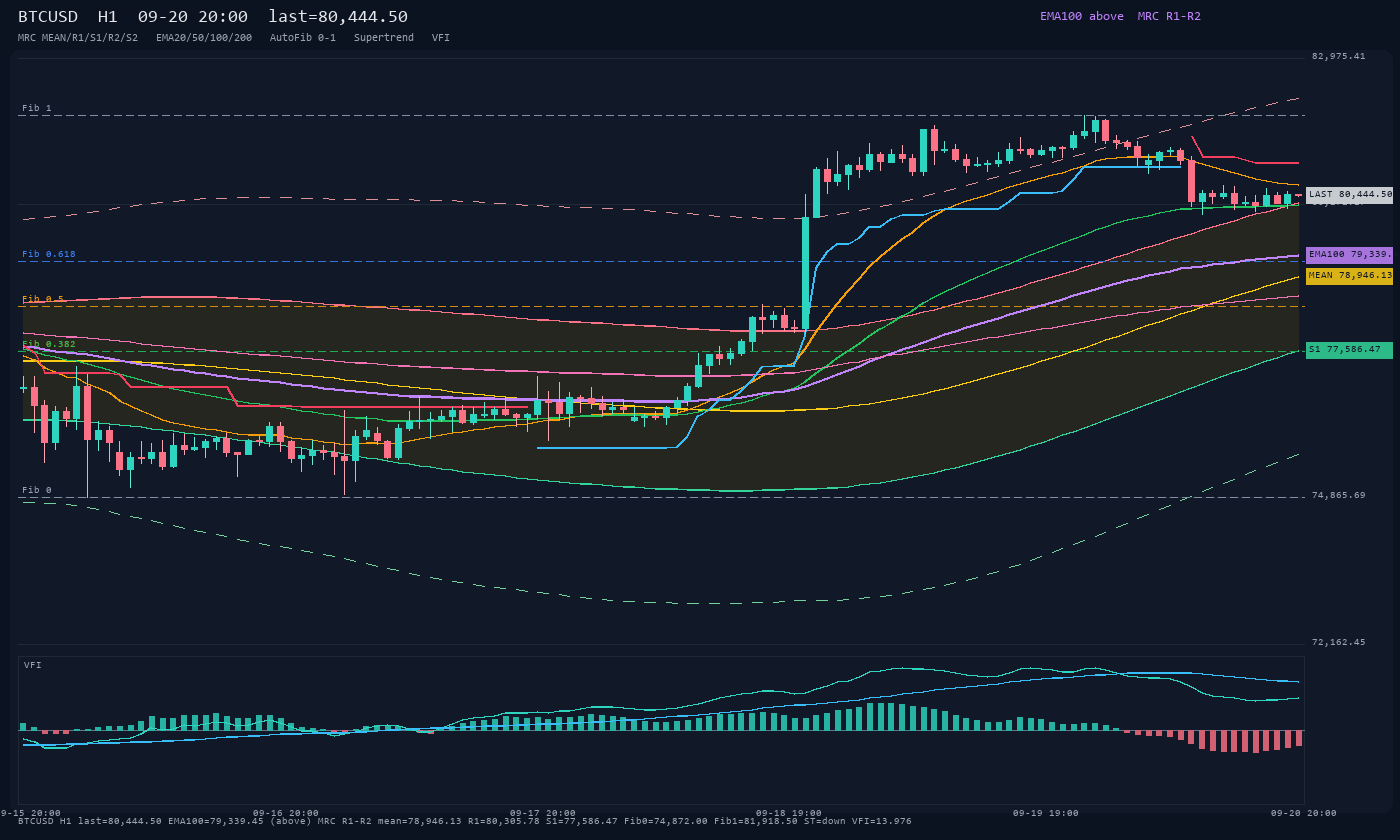Click the 82,975.41 price axis label
Image resolution: width=1400 pixels, height=840 pixels.
[x=1339, y=56]
